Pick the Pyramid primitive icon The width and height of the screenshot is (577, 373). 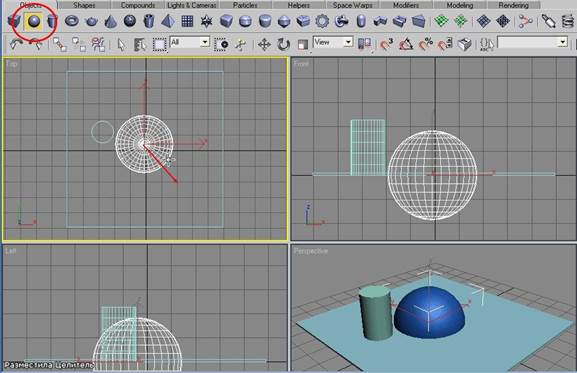coord(168,21)
